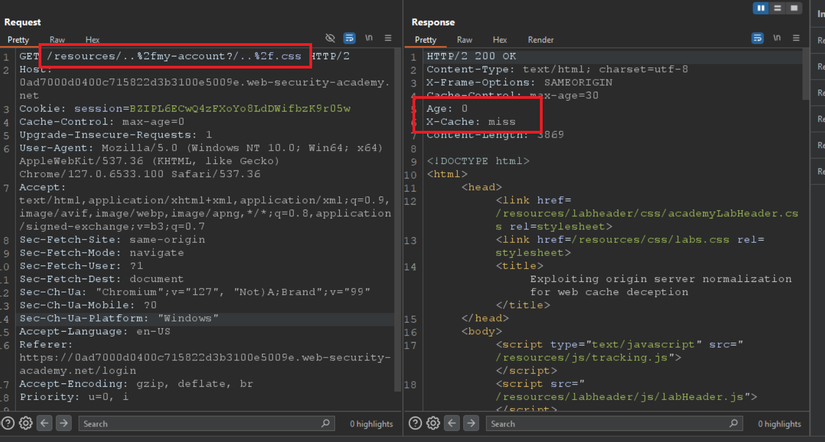The image size is (825, 442).
Task: Click 'Cache-Control: max-age=0' request header
Action: click(x=102, y=122)
